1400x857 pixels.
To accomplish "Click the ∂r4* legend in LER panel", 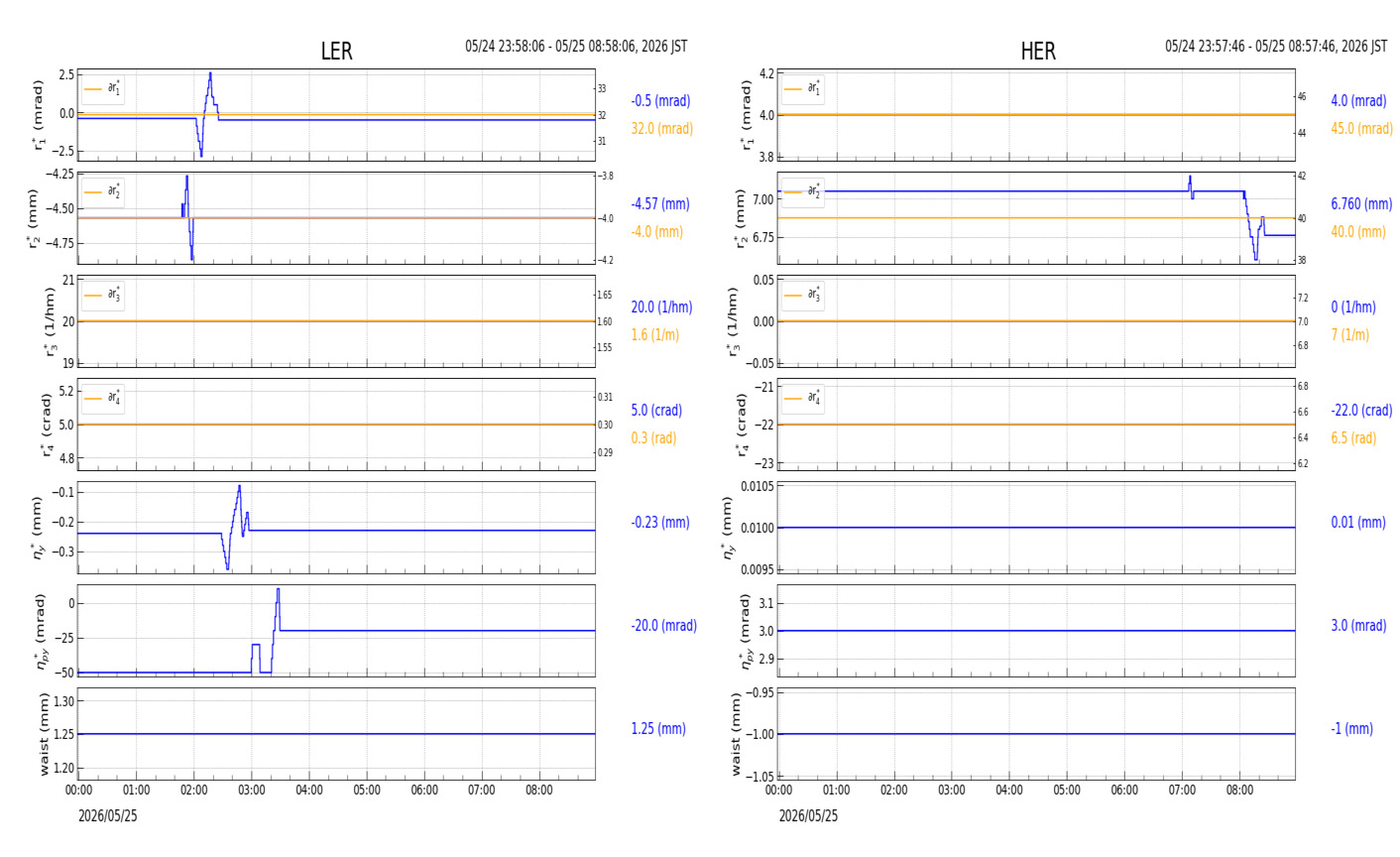I will pyautogui.click(x=103, y=398).
